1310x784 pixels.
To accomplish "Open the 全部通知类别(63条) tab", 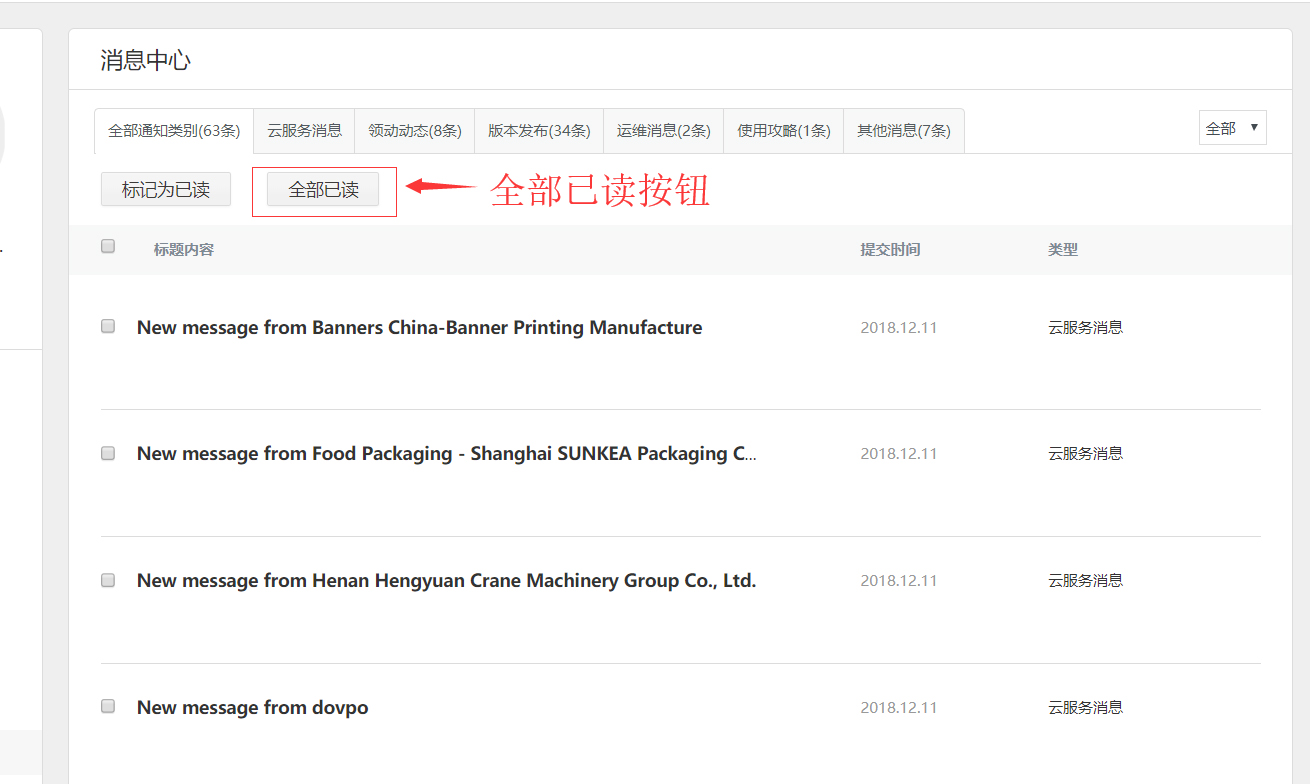I will [x=174, y=131].
